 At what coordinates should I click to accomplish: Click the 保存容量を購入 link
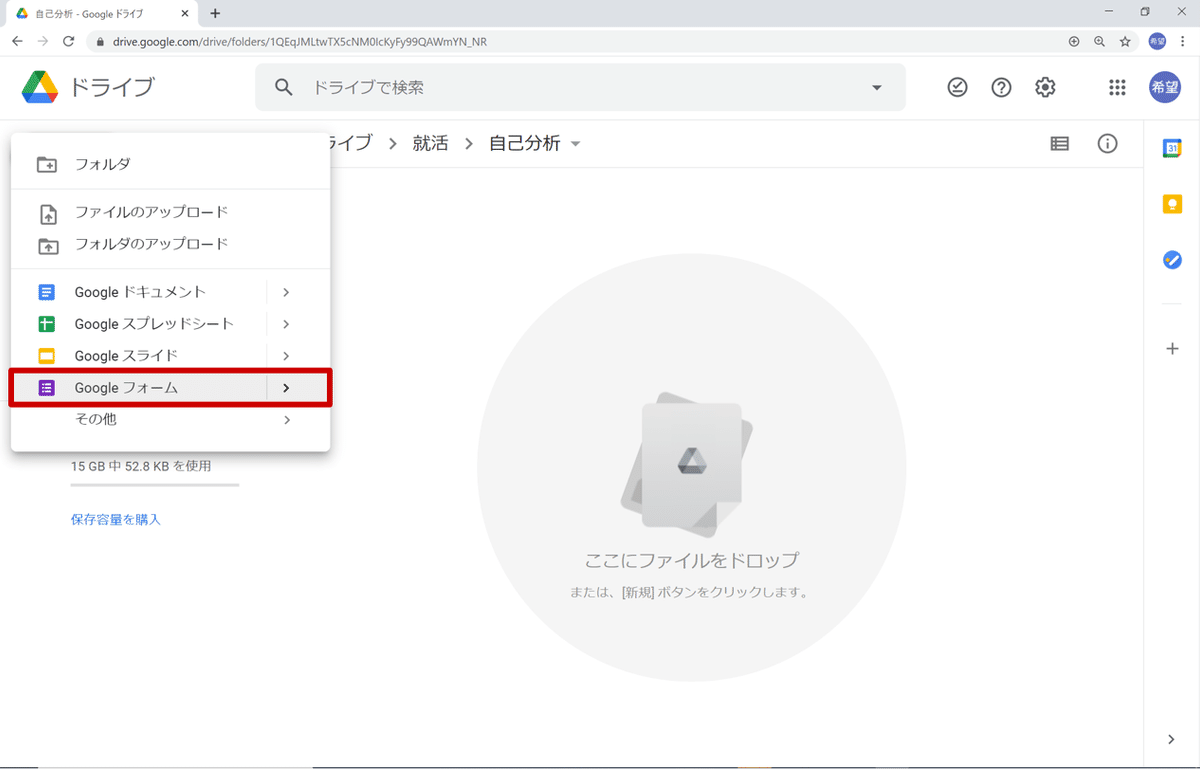116,519
